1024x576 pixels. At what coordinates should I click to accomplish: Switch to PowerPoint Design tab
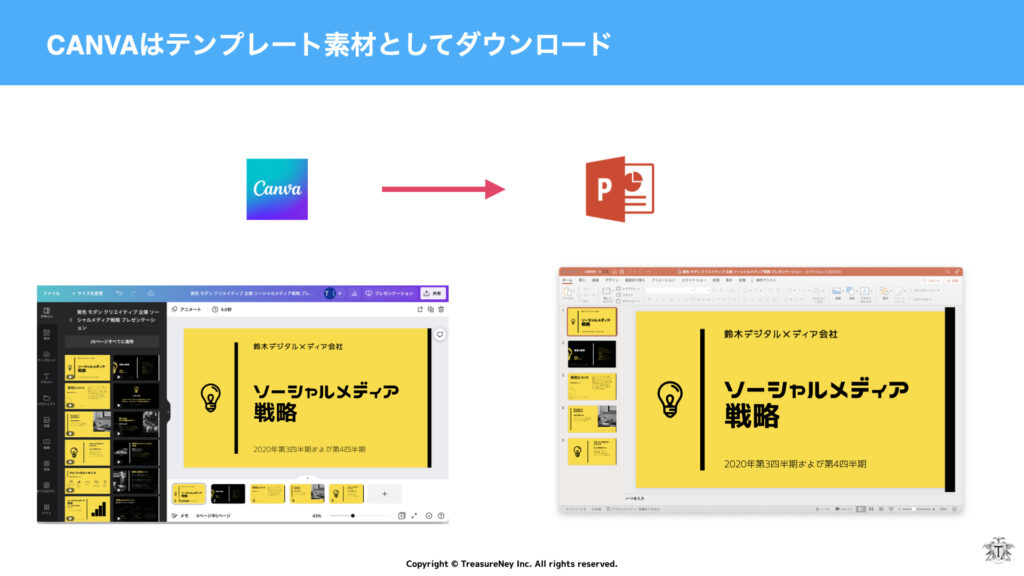611,280
